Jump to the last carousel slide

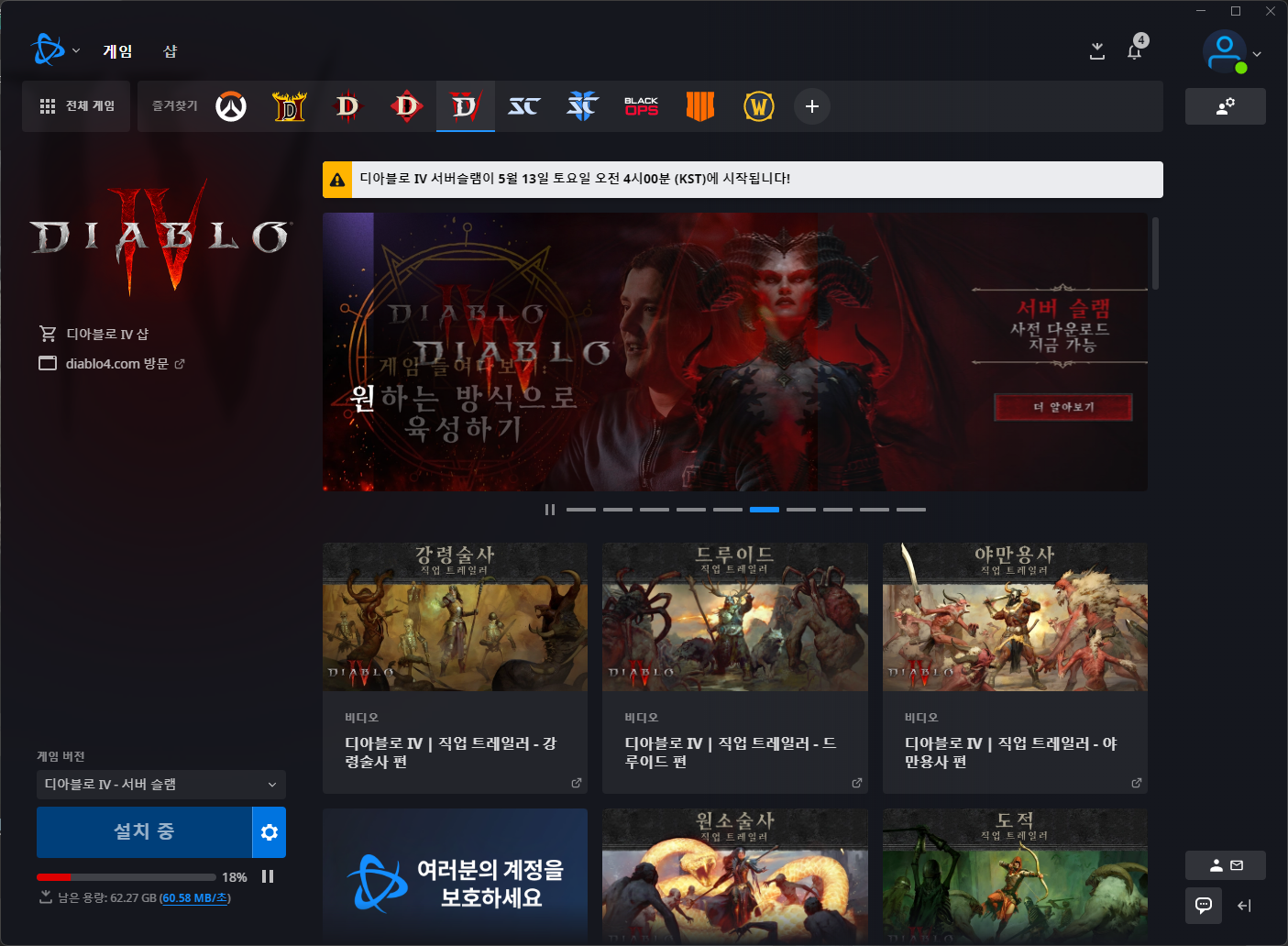pos(911,510)
